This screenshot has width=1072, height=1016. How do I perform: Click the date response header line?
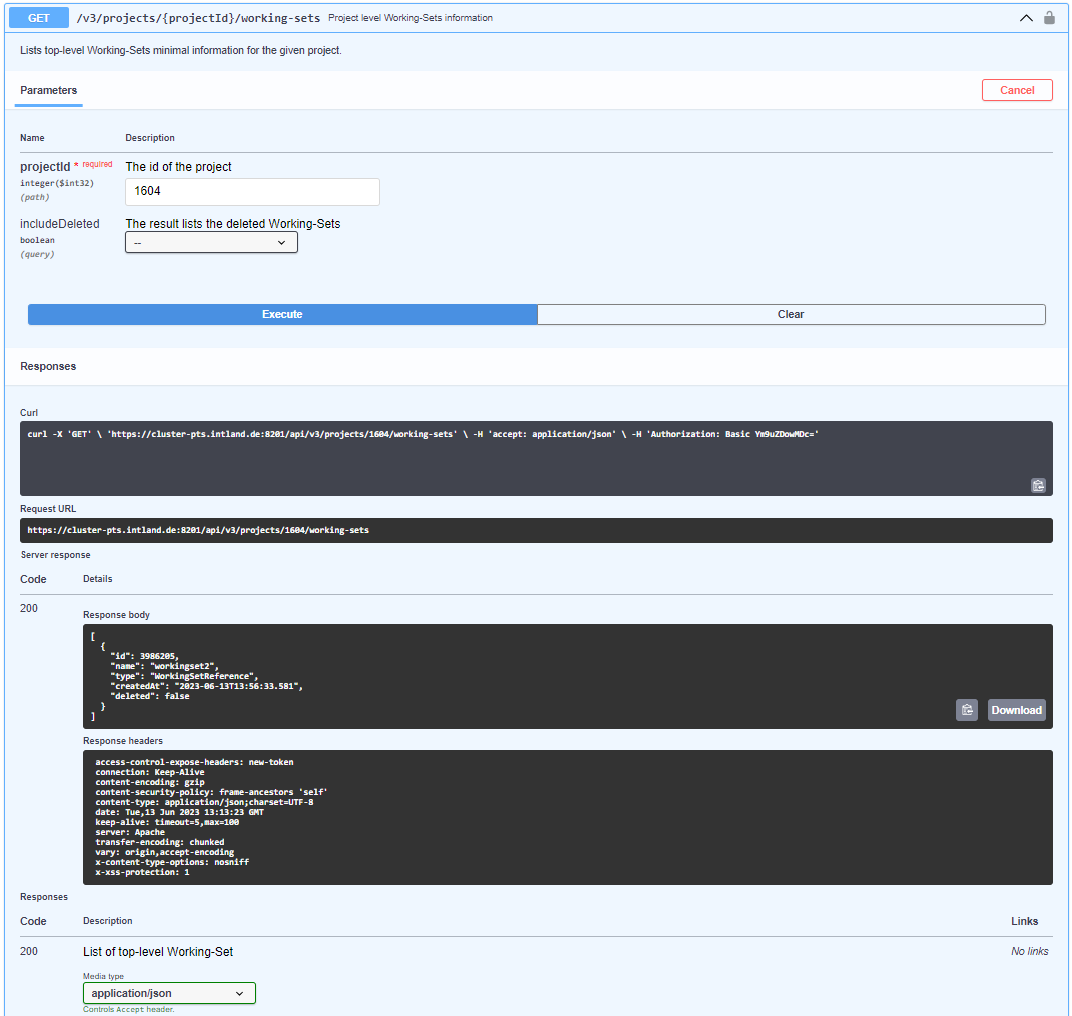pyautogui.click(x=179, y=812)
